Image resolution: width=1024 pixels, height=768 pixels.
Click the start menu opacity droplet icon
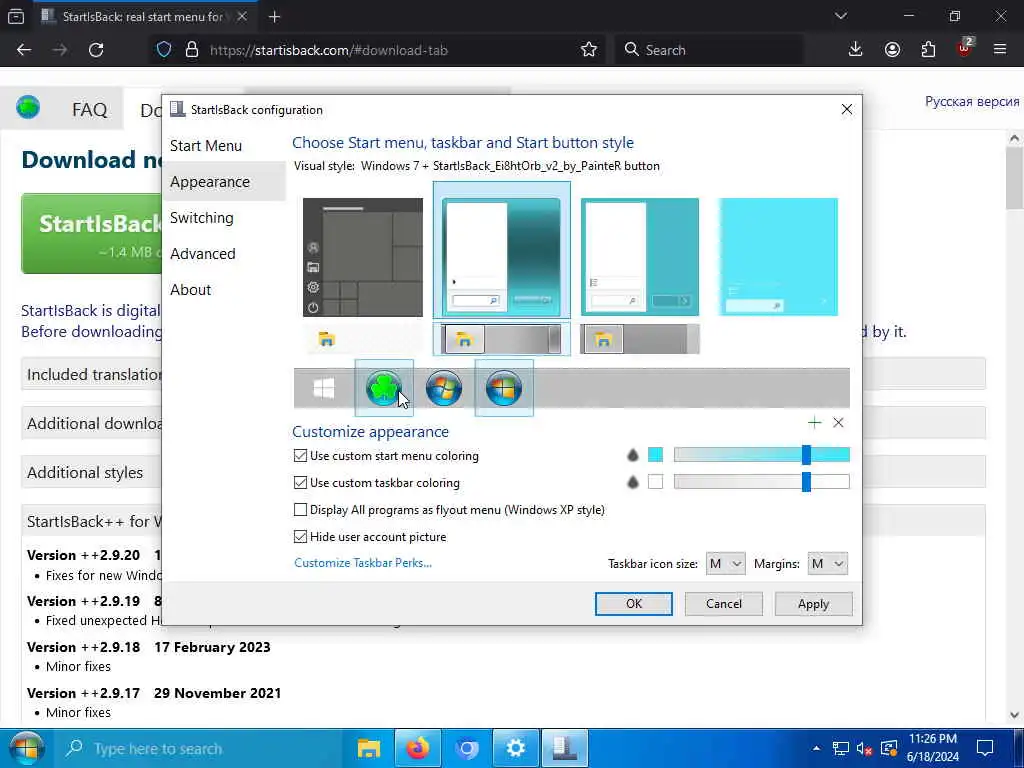pos(632,455)
